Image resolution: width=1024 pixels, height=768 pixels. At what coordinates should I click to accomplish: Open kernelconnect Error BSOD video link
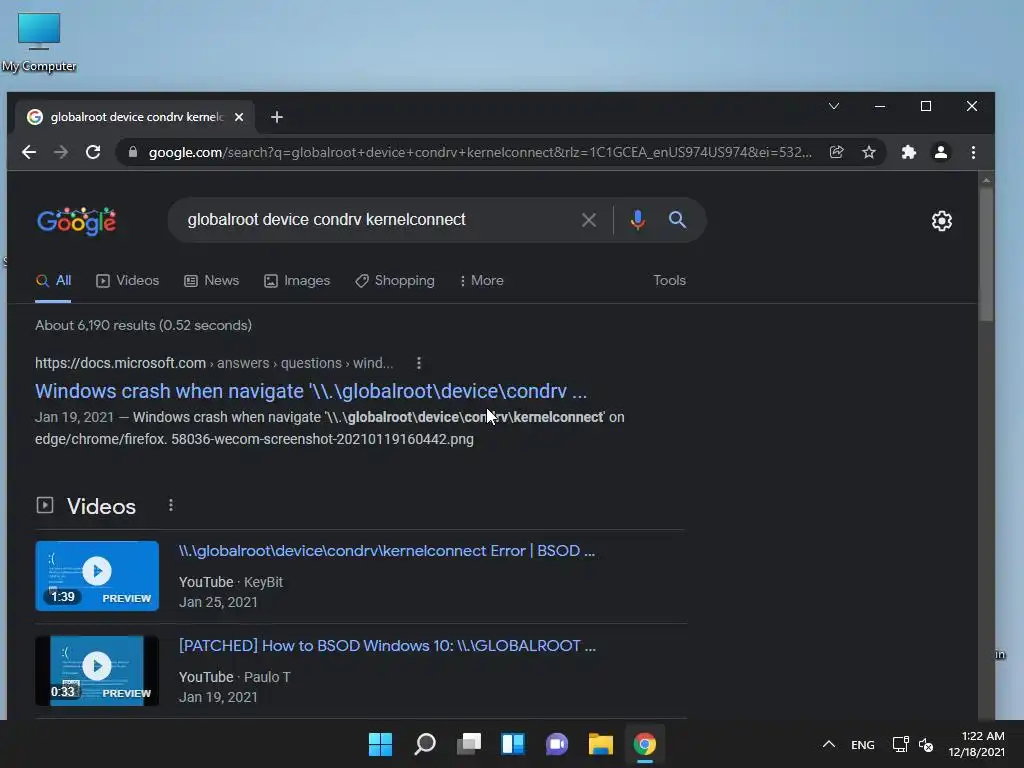coord(387,551)
